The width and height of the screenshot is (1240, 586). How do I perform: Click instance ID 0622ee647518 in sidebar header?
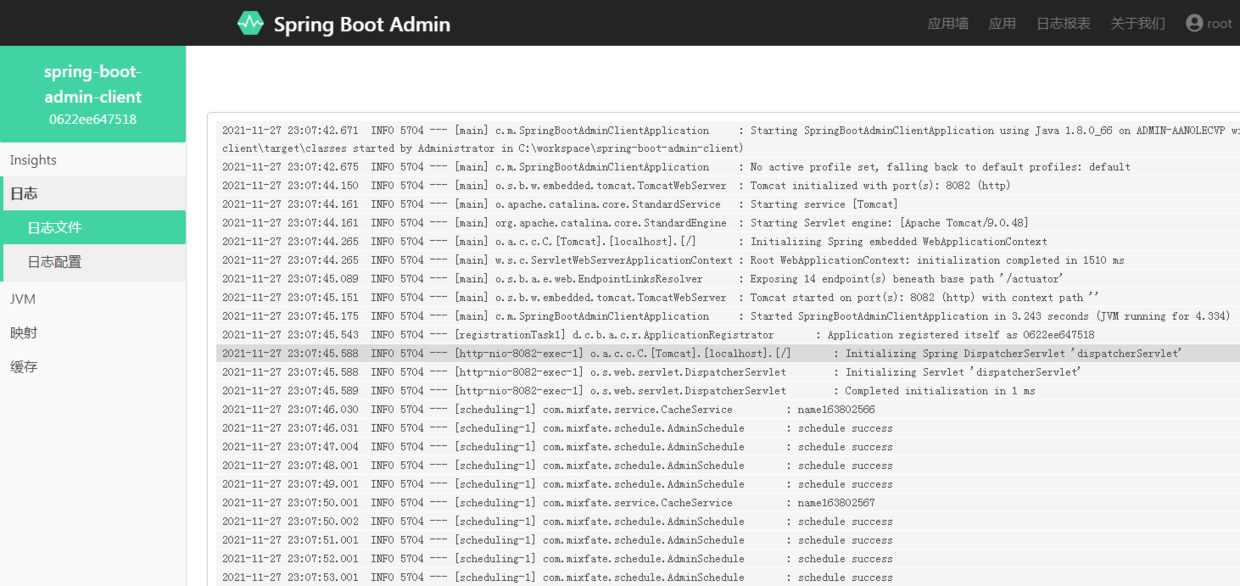pos(93,119)
